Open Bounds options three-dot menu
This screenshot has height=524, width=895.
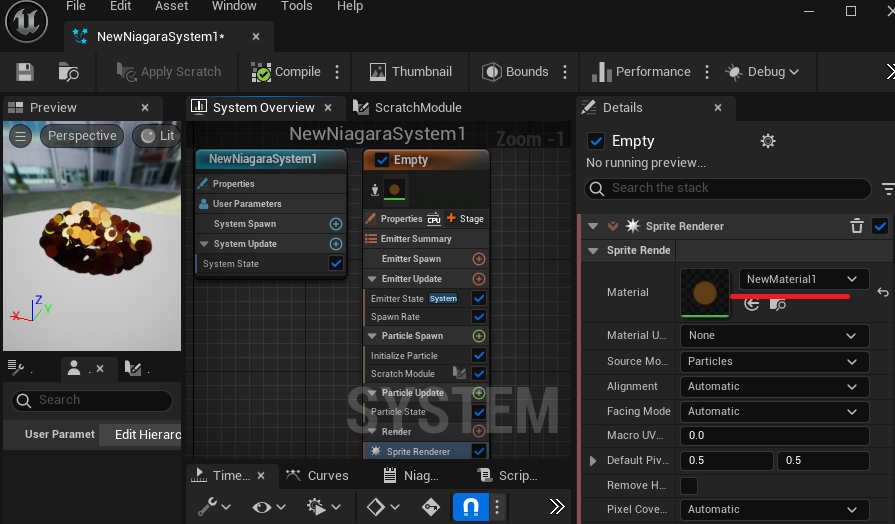coord(565,72)
